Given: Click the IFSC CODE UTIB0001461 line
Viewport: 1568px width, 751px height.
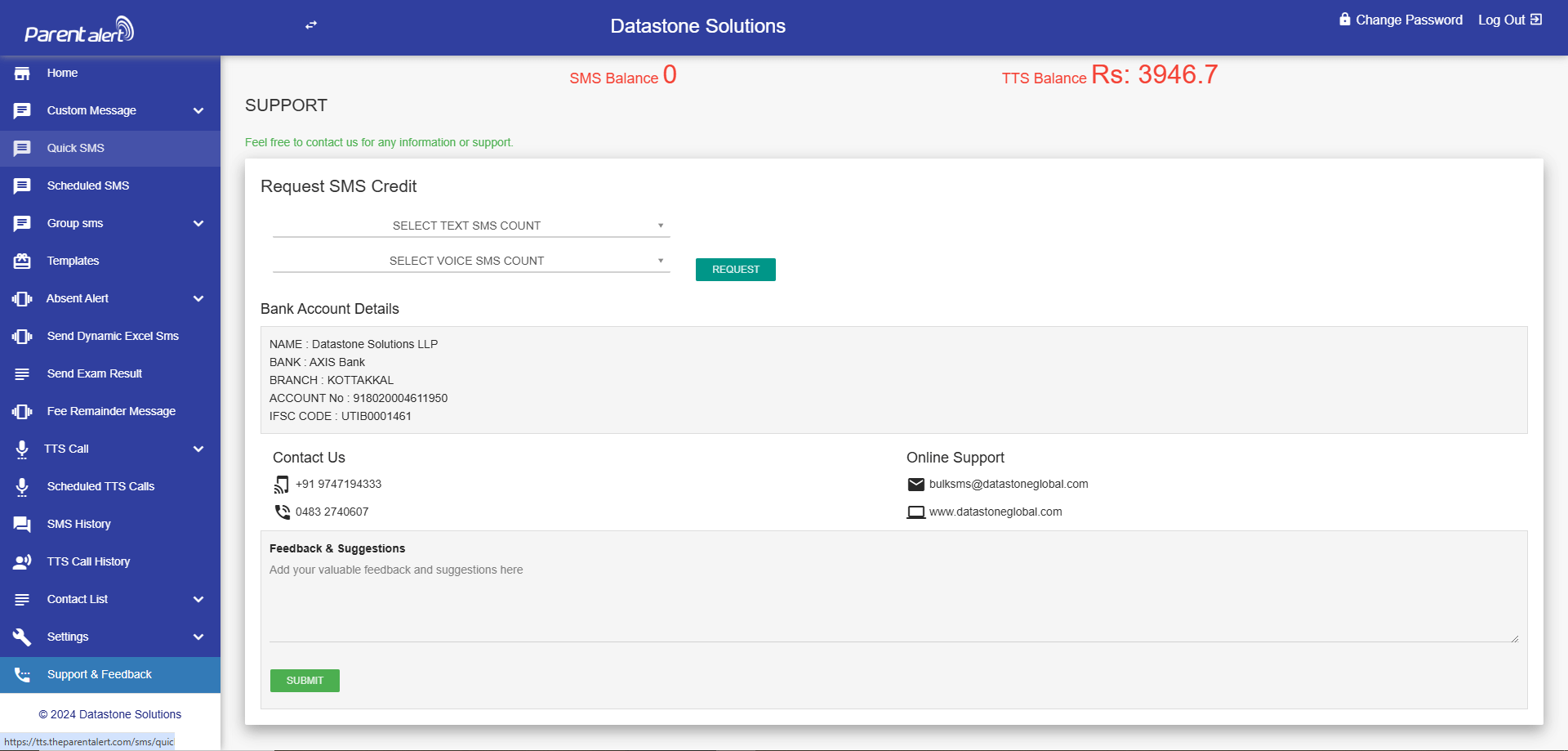Looking at the screenshot, I should 341,417.
